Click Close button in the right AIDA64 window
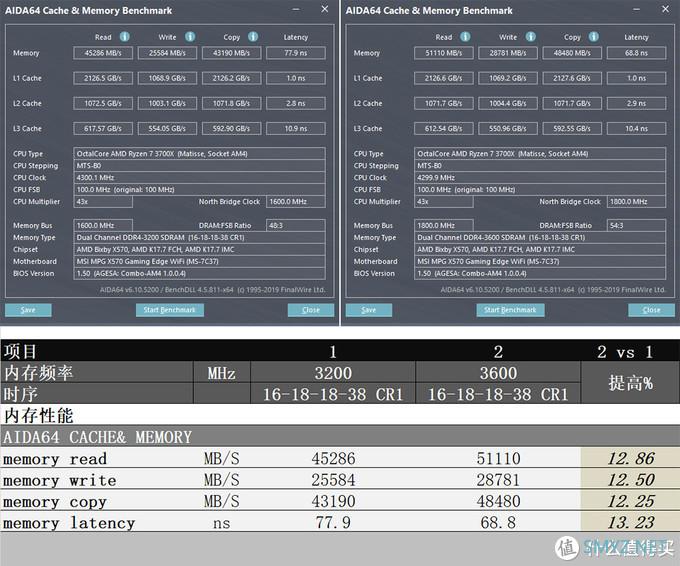The height and width of the screenshot is (566, 680). (651, 310)
